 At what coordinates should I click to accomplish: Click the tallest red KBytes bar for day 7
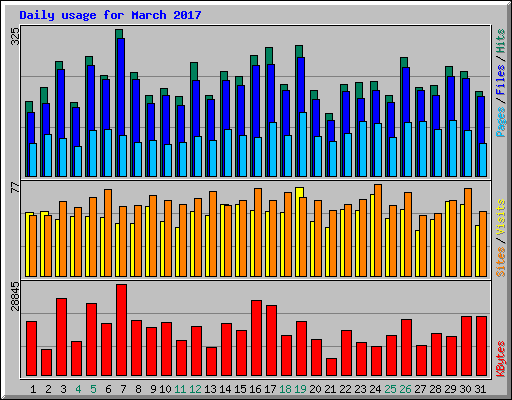pyautogui.click(x=121, y=330)
